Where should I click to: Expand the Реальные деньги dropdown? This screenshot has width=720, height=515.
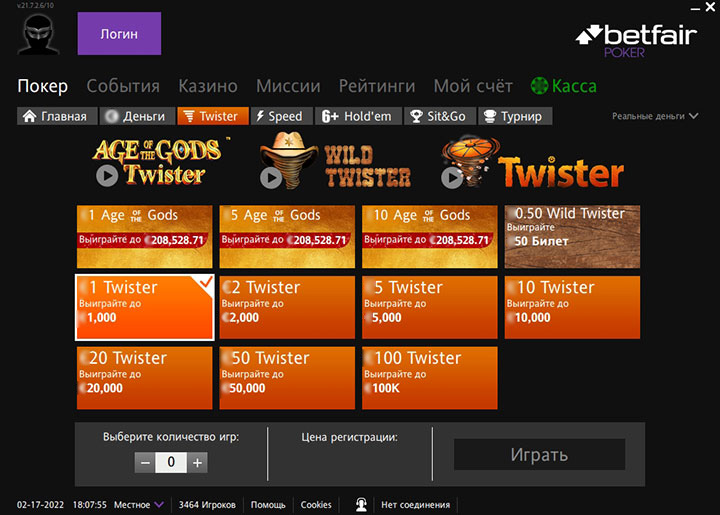655,116
